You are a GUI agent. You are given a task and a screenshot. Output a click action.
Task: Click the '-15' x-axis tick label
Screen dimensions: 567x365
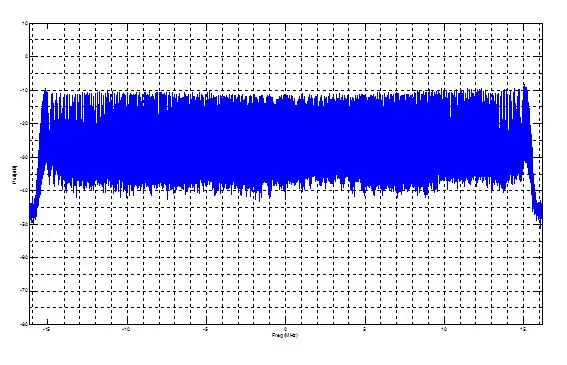[x=46, y=329]
